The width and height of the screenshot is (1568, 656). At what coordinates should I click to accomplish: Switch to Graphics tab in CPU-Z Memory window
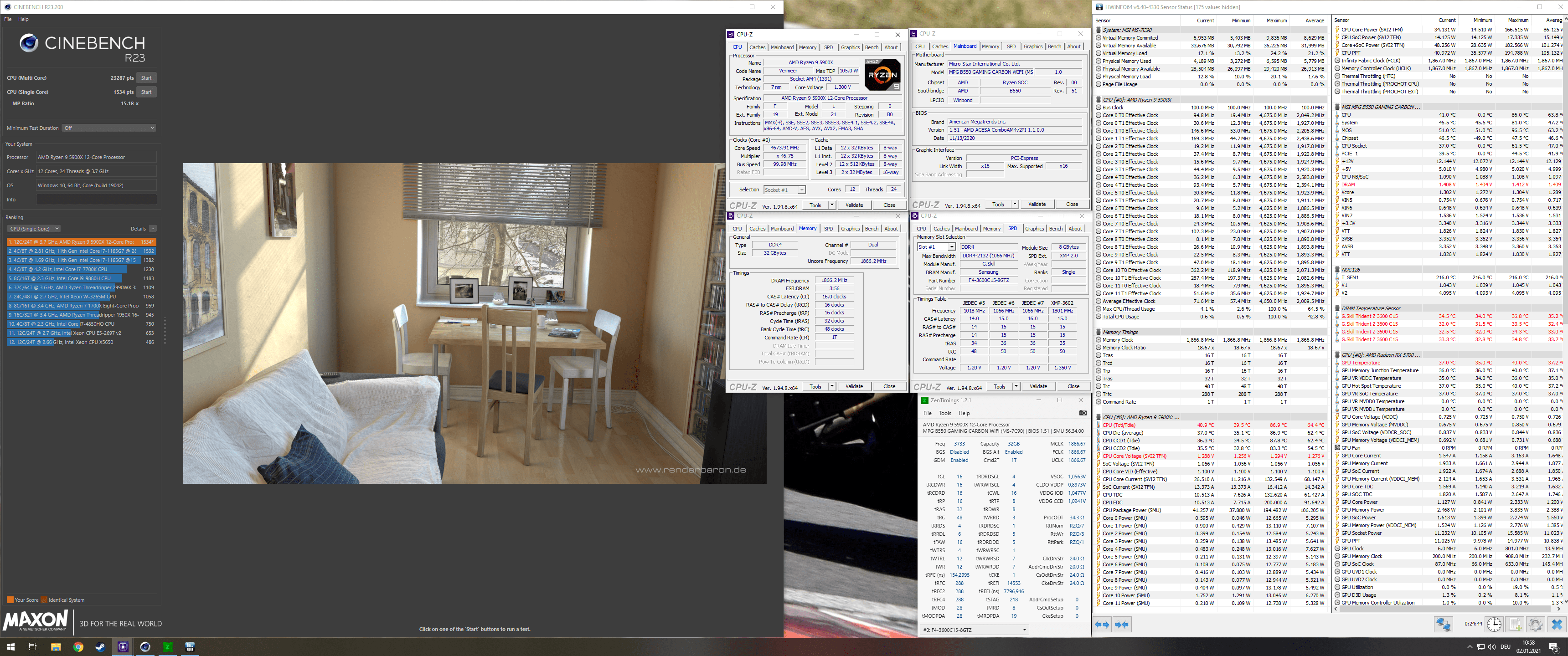(850, 229)
